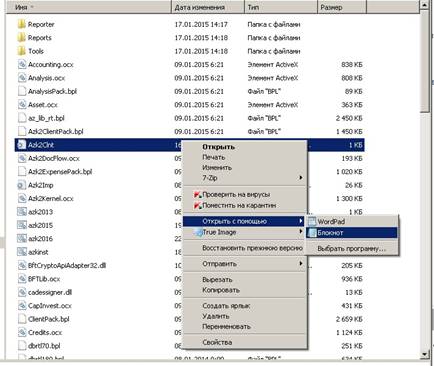Expand the 7-Zip submenu arrow

click(x=301, y=178)
